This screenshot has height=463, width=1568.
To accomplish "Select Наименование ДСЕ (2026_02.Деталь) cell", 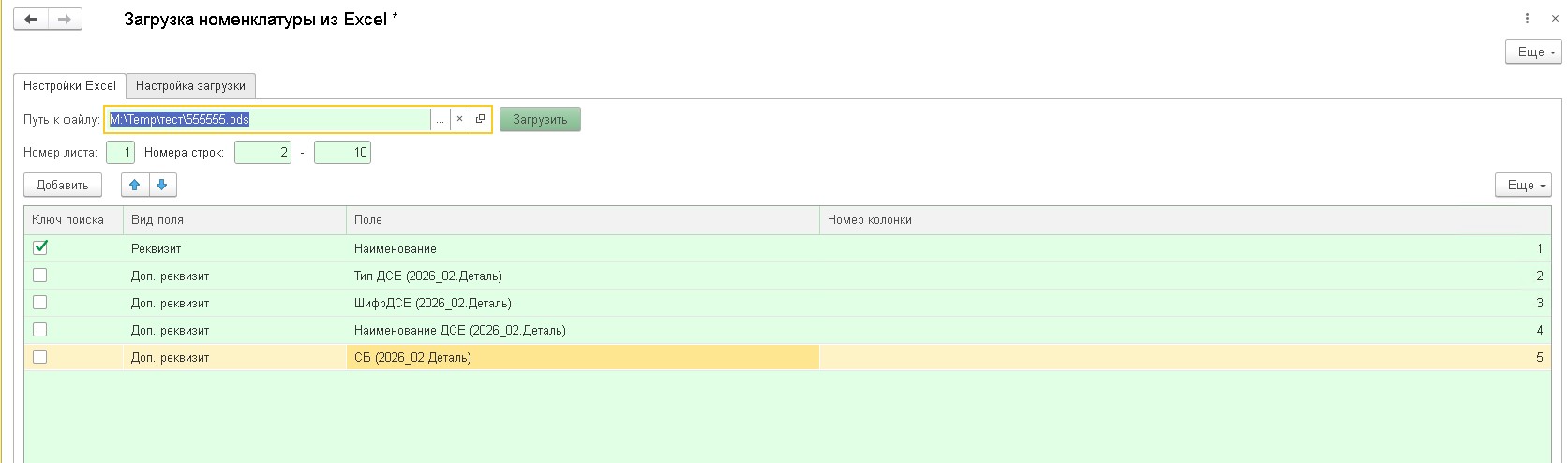I will pos(583,330).
